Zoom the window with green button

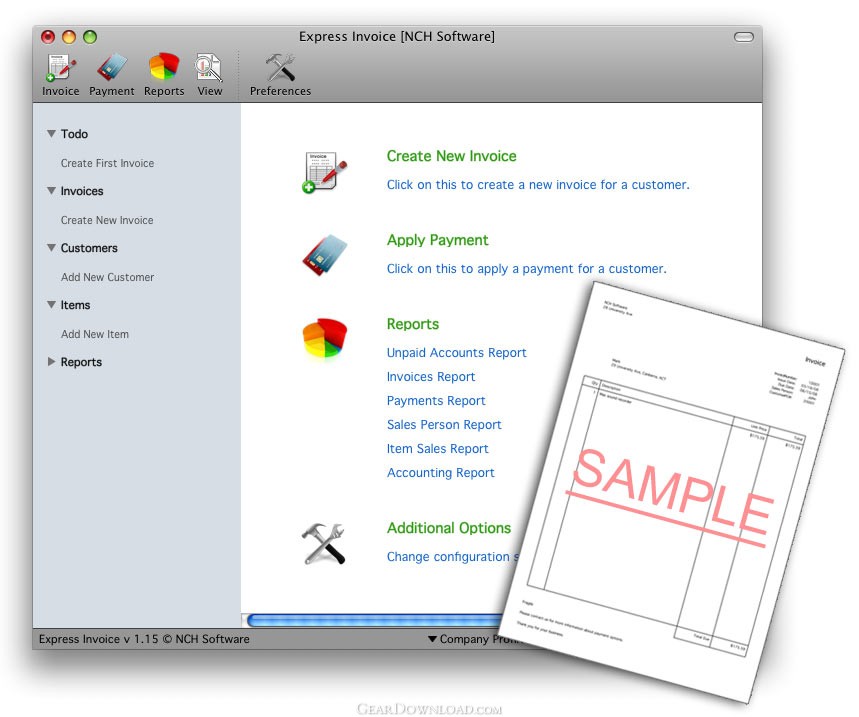[90, 37]
